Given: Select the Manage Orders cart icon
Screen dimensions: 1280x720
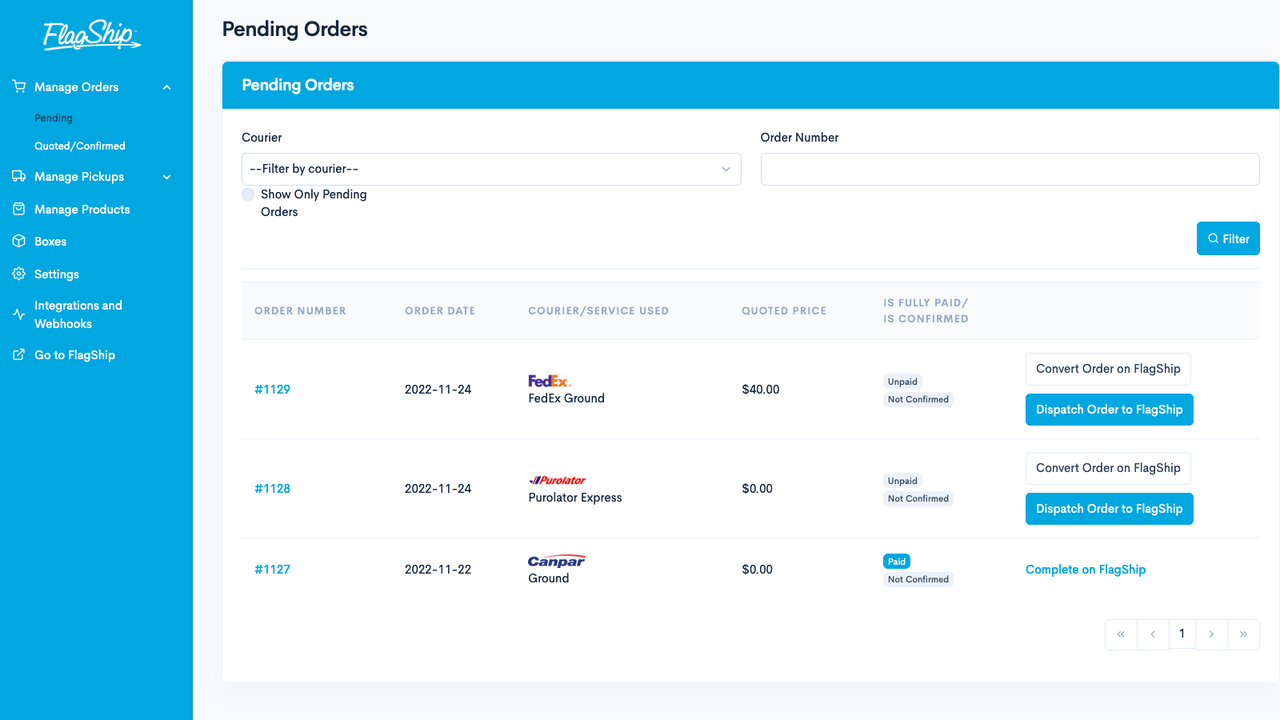Looking at the screenshot, I should pos(18,87).
